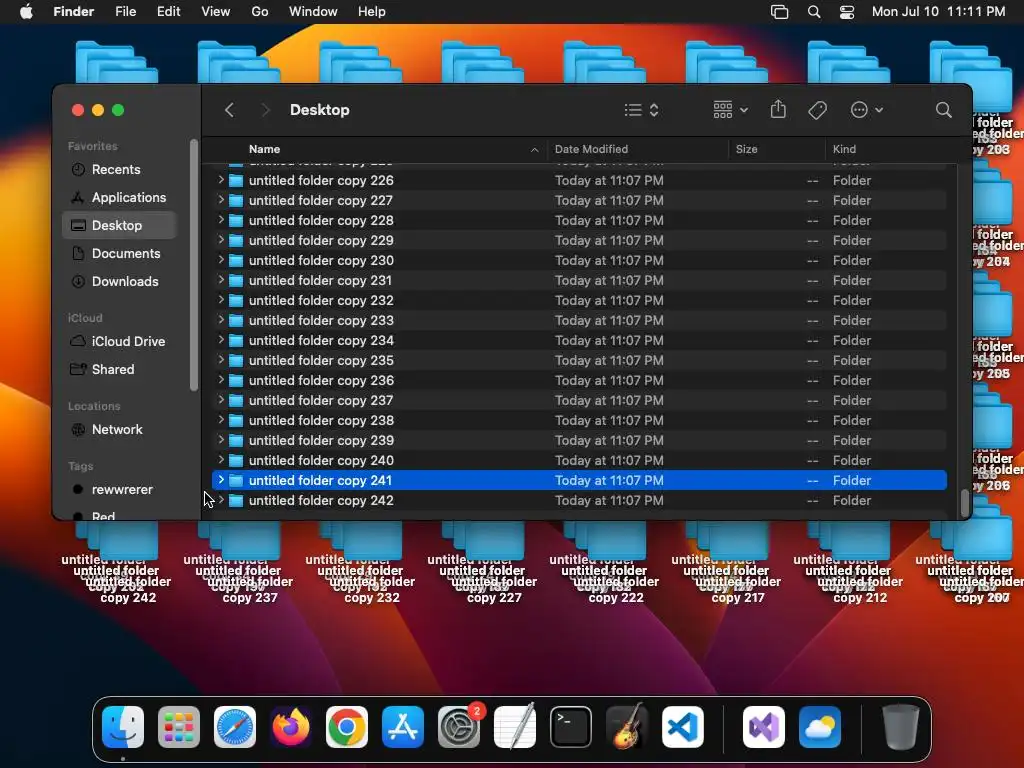Open the Go menu
The image size is (1024, 768).
point(260,12)
